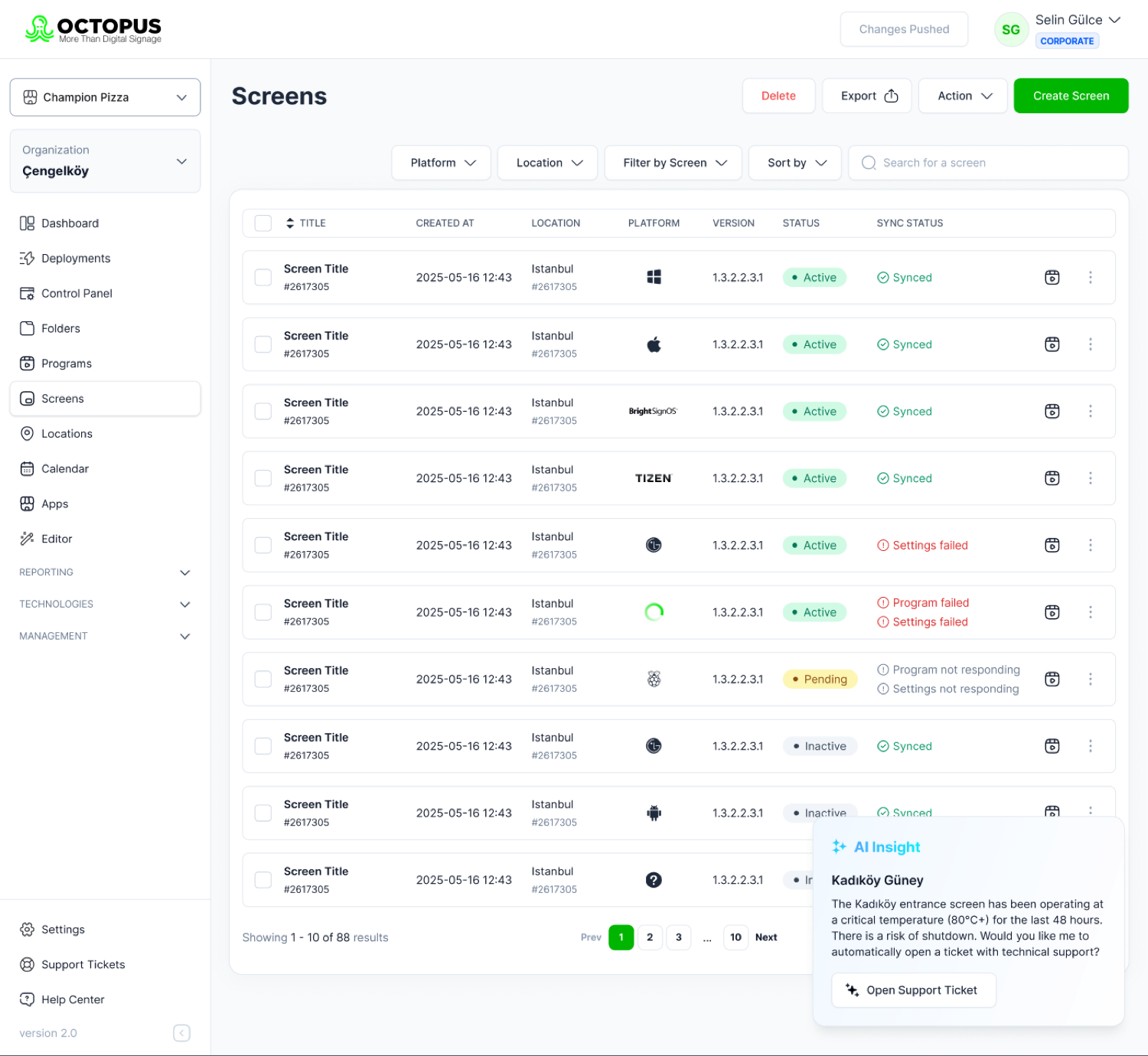Open program icon for the Apple platform row
Screen dimensions: 1148x1056
[1052, 344]
